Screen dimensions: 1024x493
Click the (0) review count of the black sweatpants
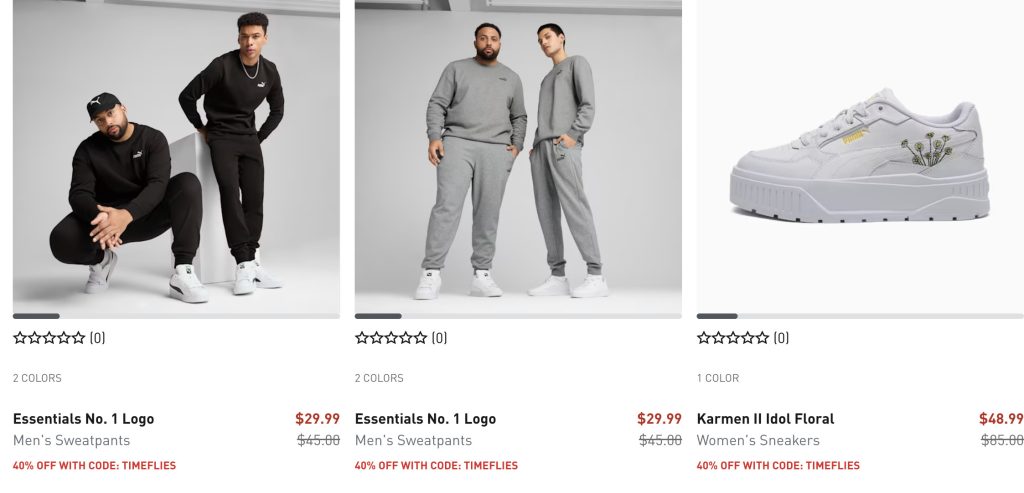[x=97, y=338]
